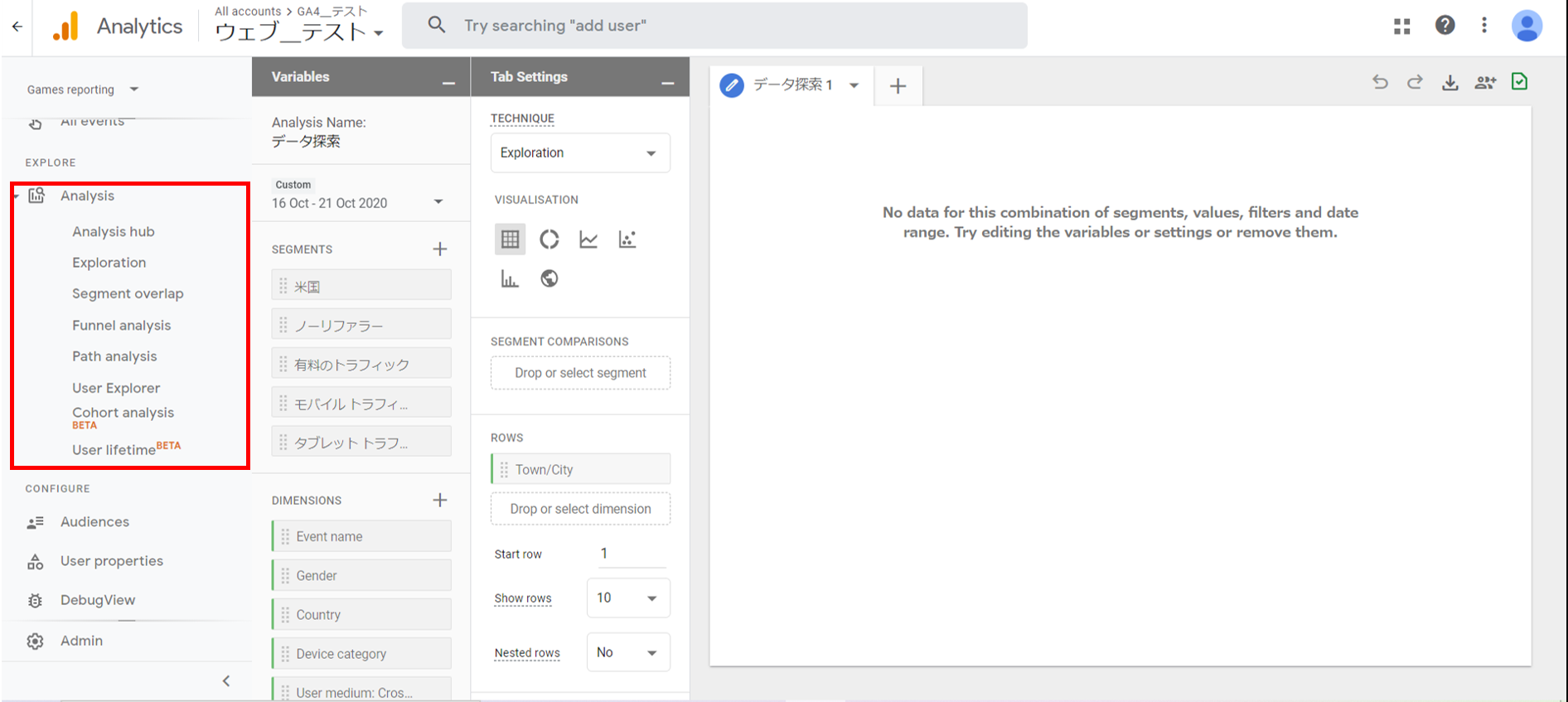The height and width of the screenshot is (702, 1568).
Task: Open the Show rows dropdown
Action: point(628,598)
